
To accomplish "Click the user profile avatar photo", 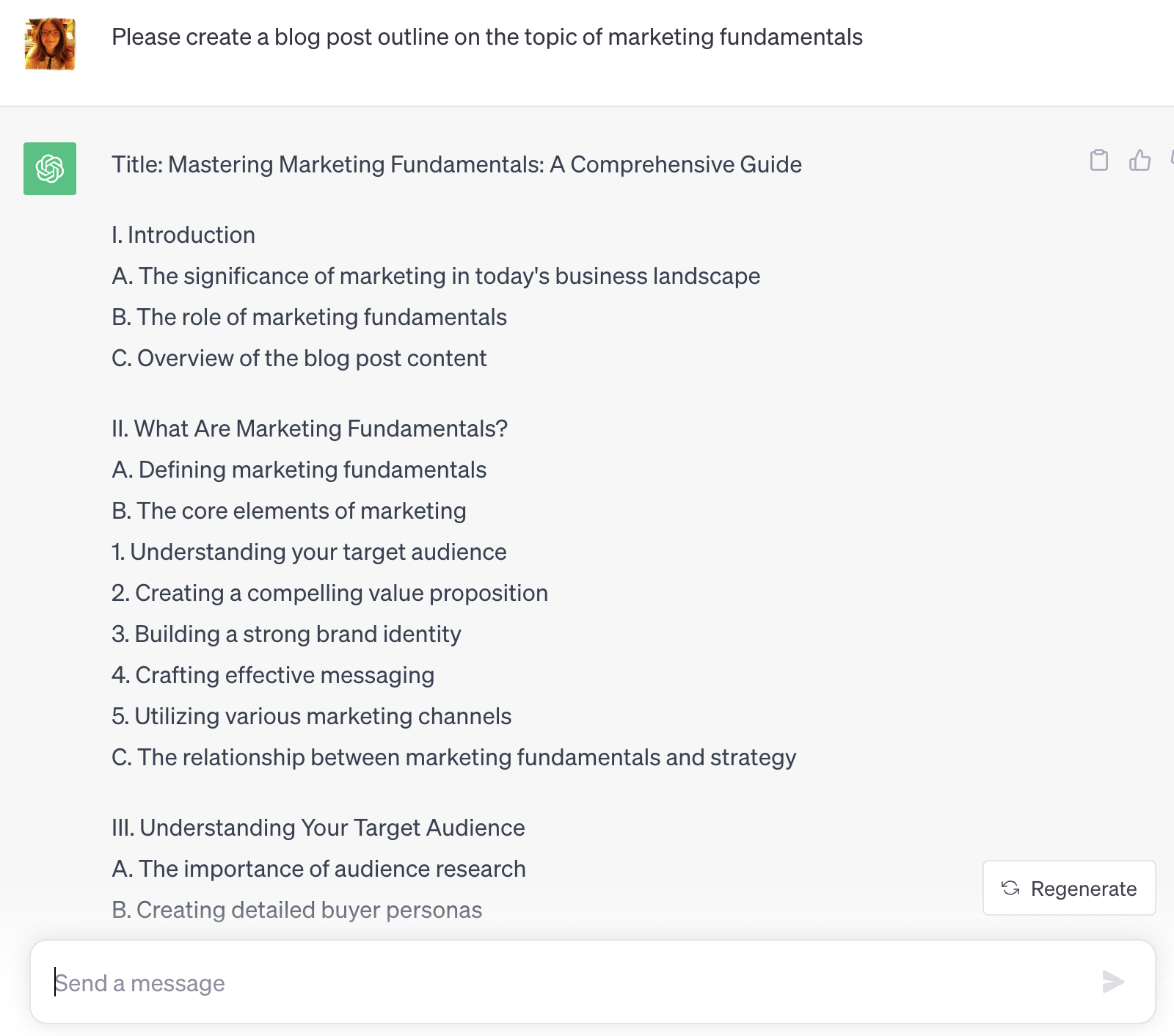I will pyautogui.click(x=50, y=44).
